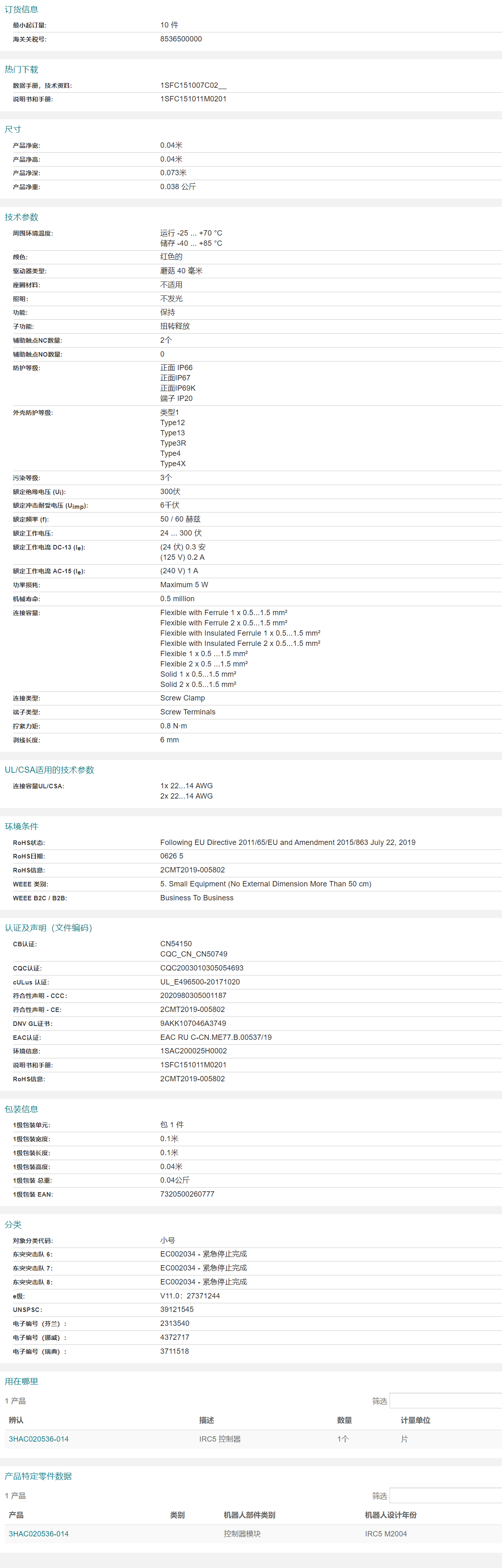Click the color value 红色的
This screenshot has width=502, height=1568.
pos(171,257)
